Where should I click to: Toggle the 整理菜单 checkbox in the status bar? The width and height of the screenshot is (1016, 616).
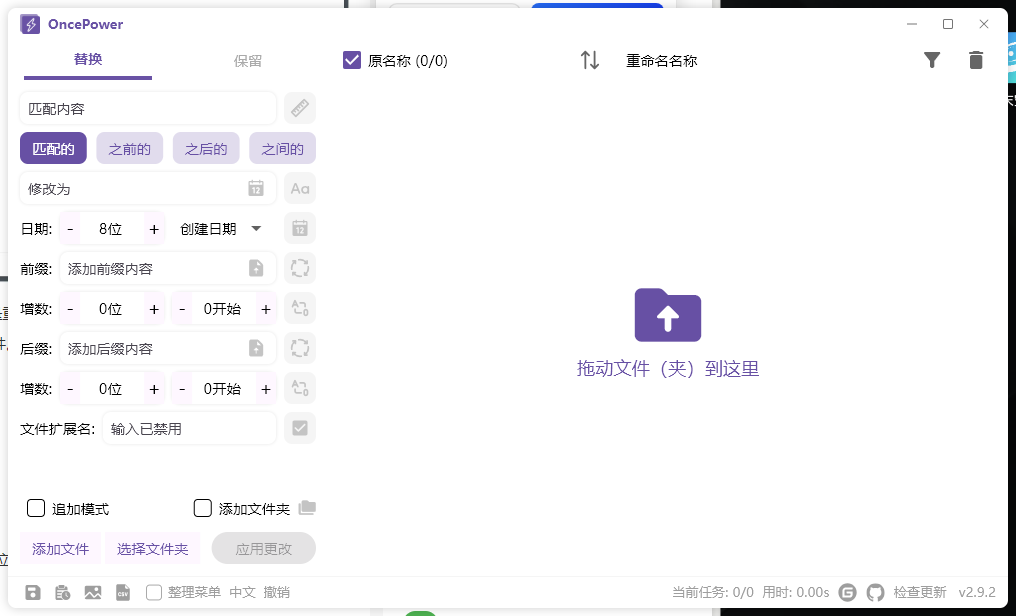click(x=155, y=592)
